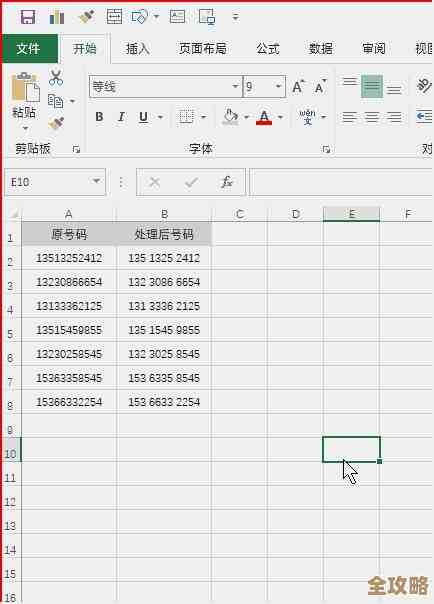Switch to the 审阅 (Review) tab

coord(374,49)
